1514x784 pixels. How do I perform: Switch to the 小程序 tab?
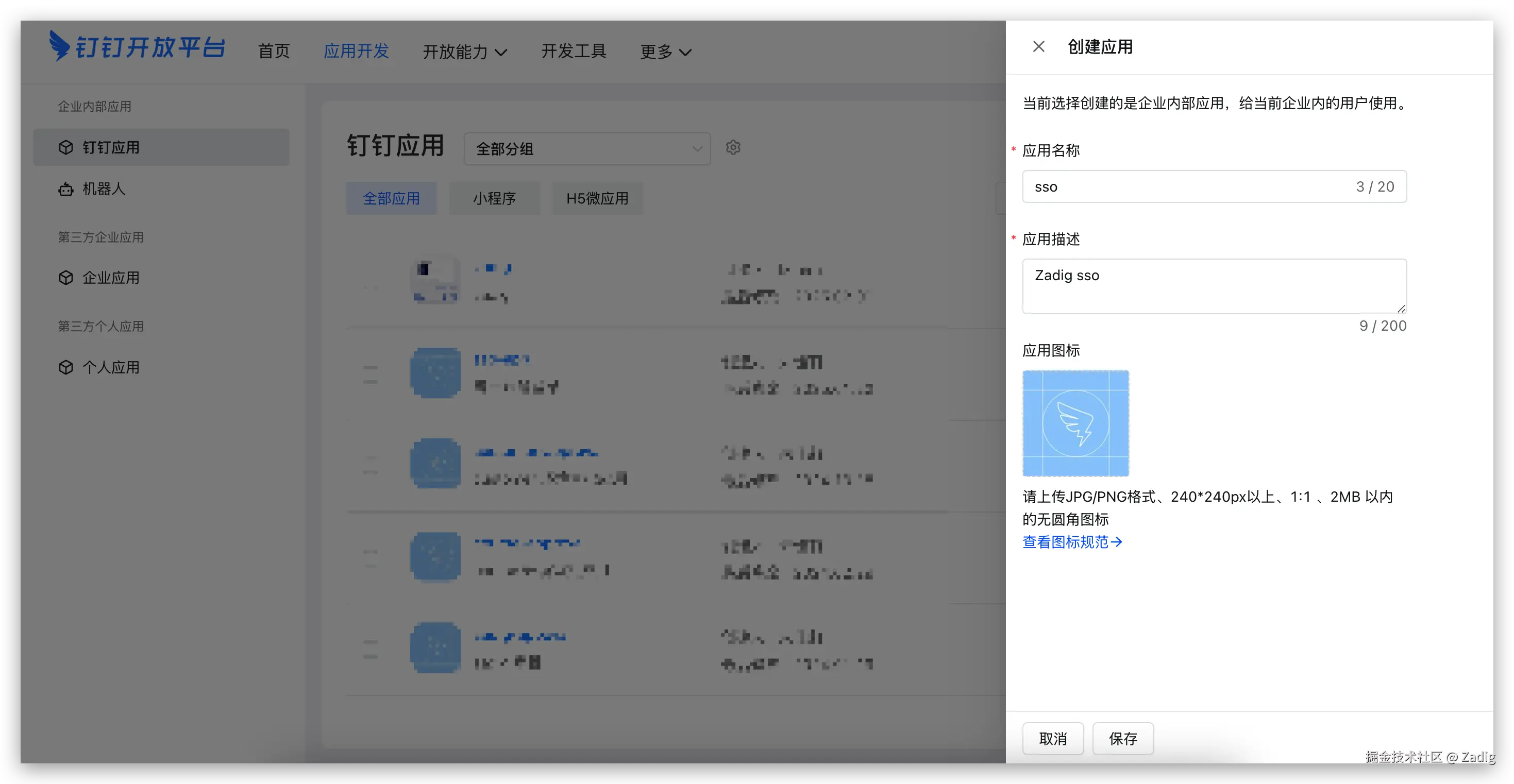coord(494,199)
